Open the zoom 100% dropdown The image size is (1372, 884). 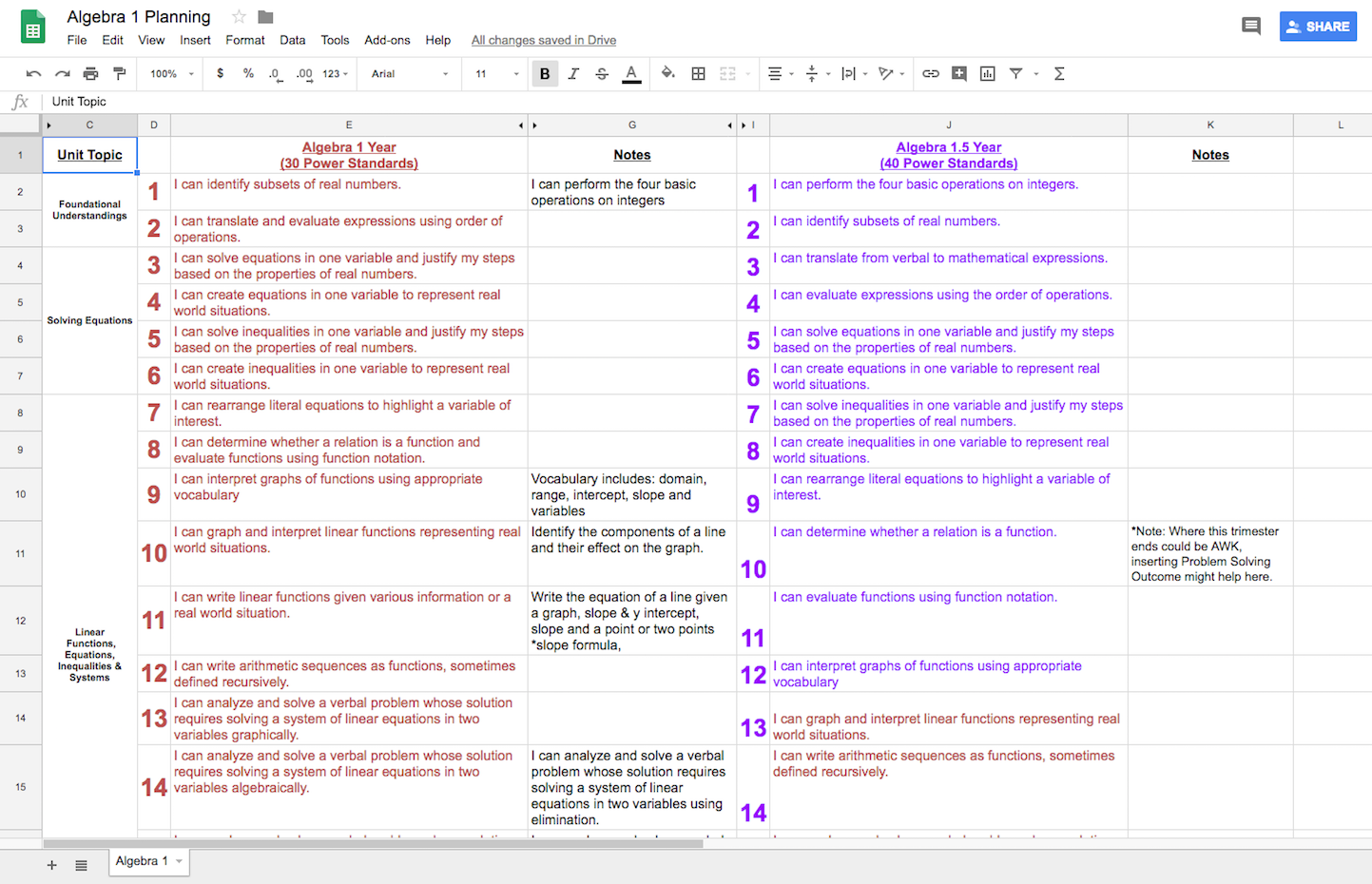coord(171,73)
